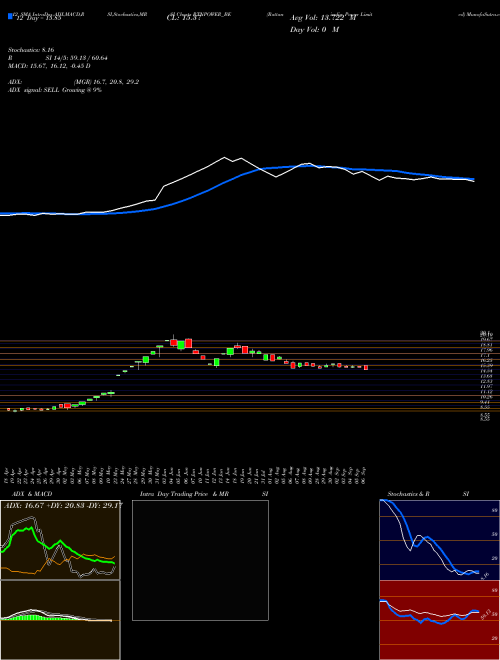Click the ADX (MGR) 16.7, 20.8, 29.2 line

(74, 82)
